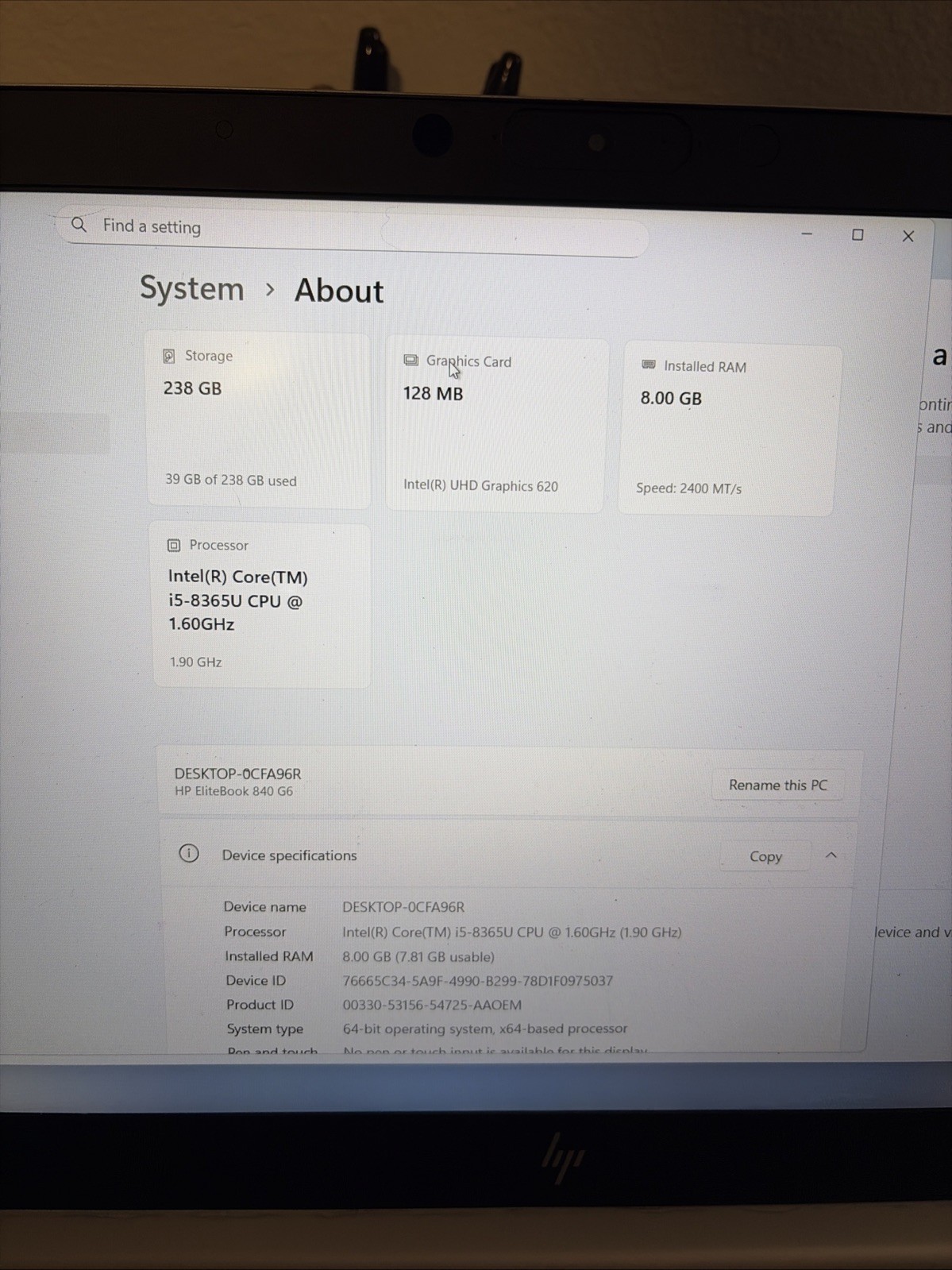Screen dimensions: 952x1270
Task: Click '39 GB of 238 GB used' text
Action: tap(231, 481)
